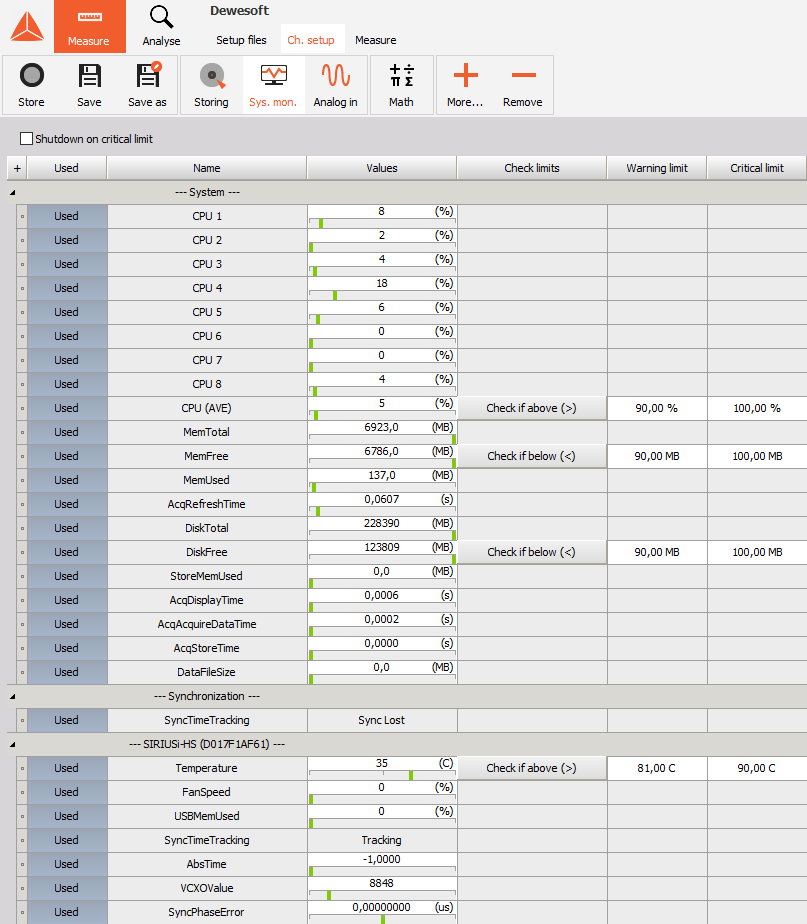Toggle Used for FanSpeed row
This screenshot has width=807, height=924.
point(67,793)
